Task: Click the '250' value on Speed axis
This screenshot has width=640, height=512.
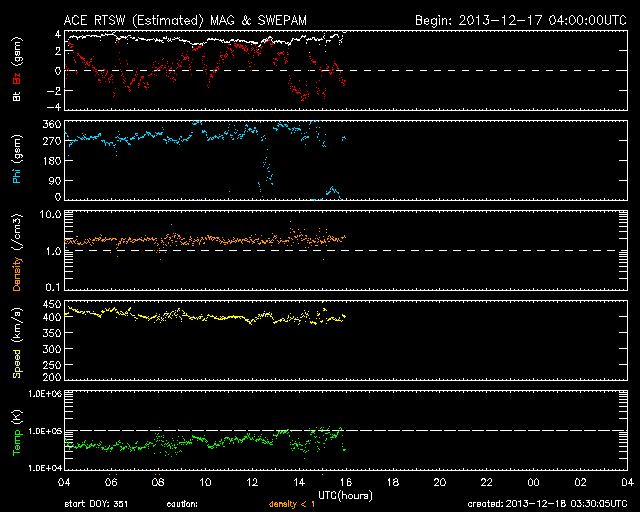Action: (52, 365)
